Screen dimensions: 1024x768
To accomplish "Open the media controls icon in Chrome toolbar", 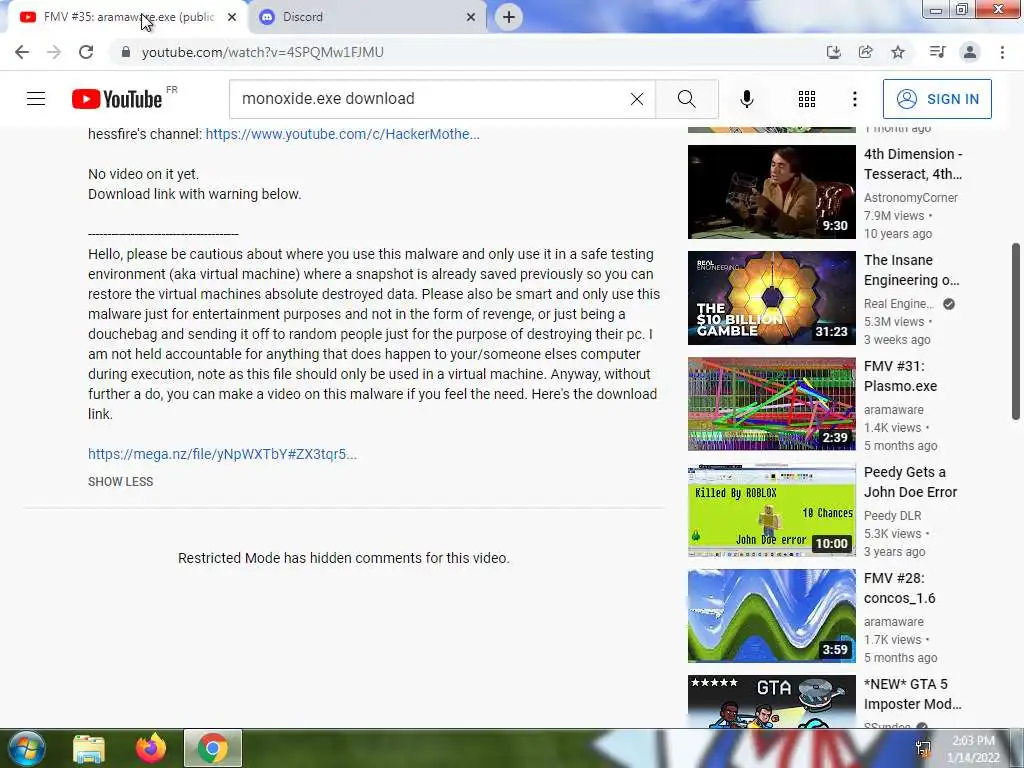I will pos(937,52).
